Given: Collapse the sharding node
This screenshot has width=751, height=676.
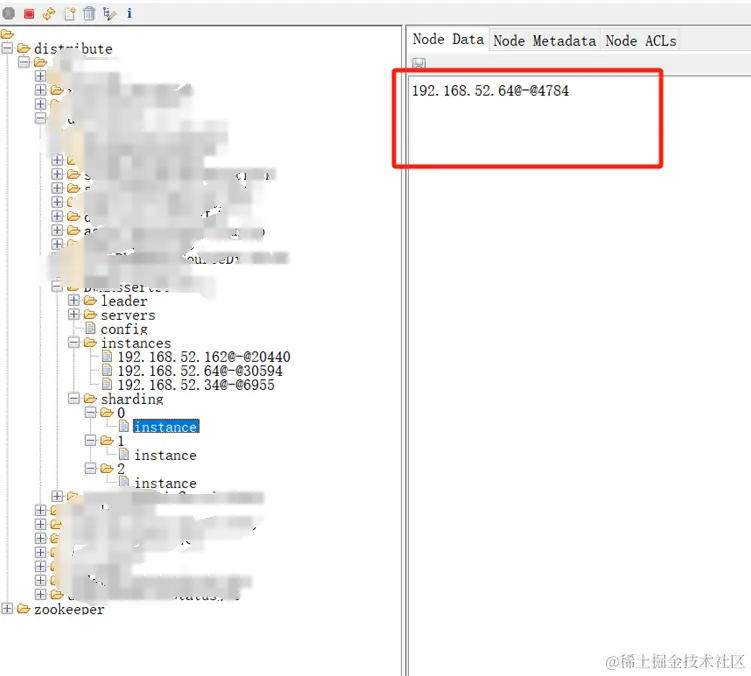Looking at the screenshot, I should tap(74, 399).
